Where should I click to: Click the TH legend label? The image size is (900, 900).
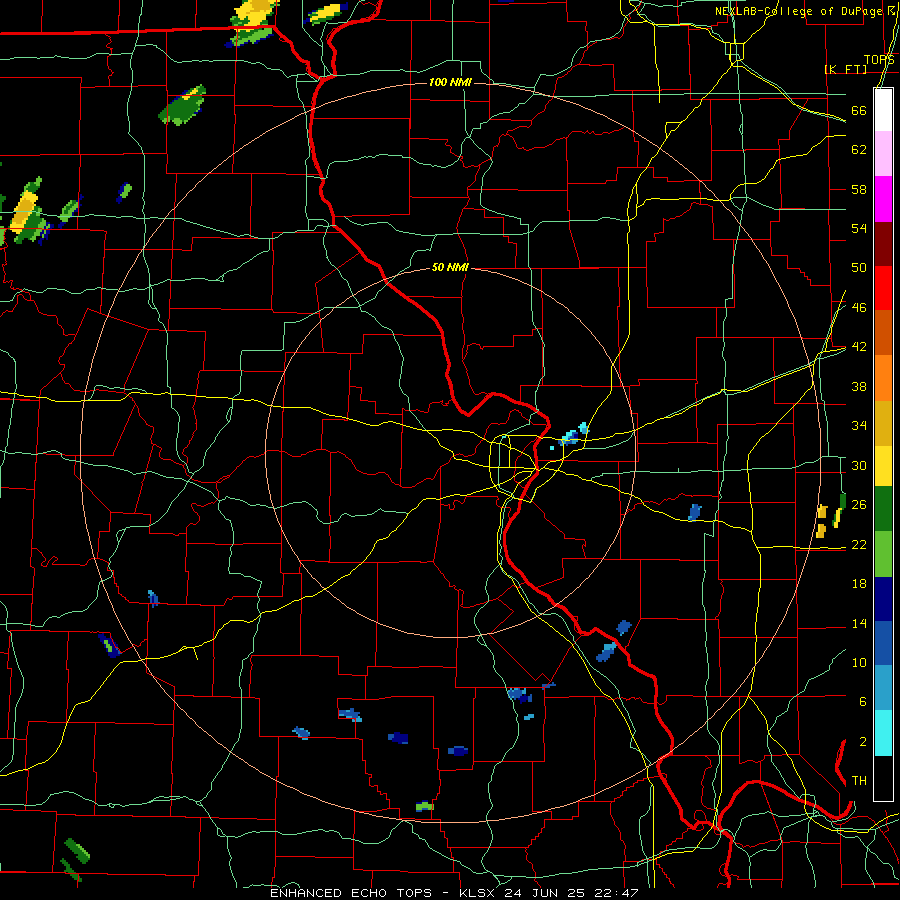pyautogui.click(x=859, y=781)
